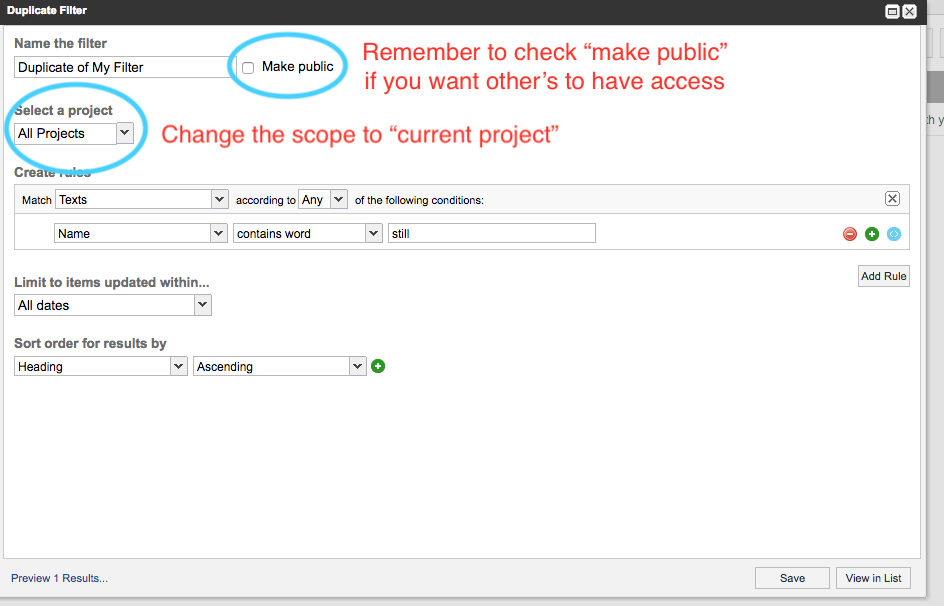The width and height of the screenshot is (944, 606).
Task: Maximize the Duplicate Filter dialog
Action: (x=892, y=11)
